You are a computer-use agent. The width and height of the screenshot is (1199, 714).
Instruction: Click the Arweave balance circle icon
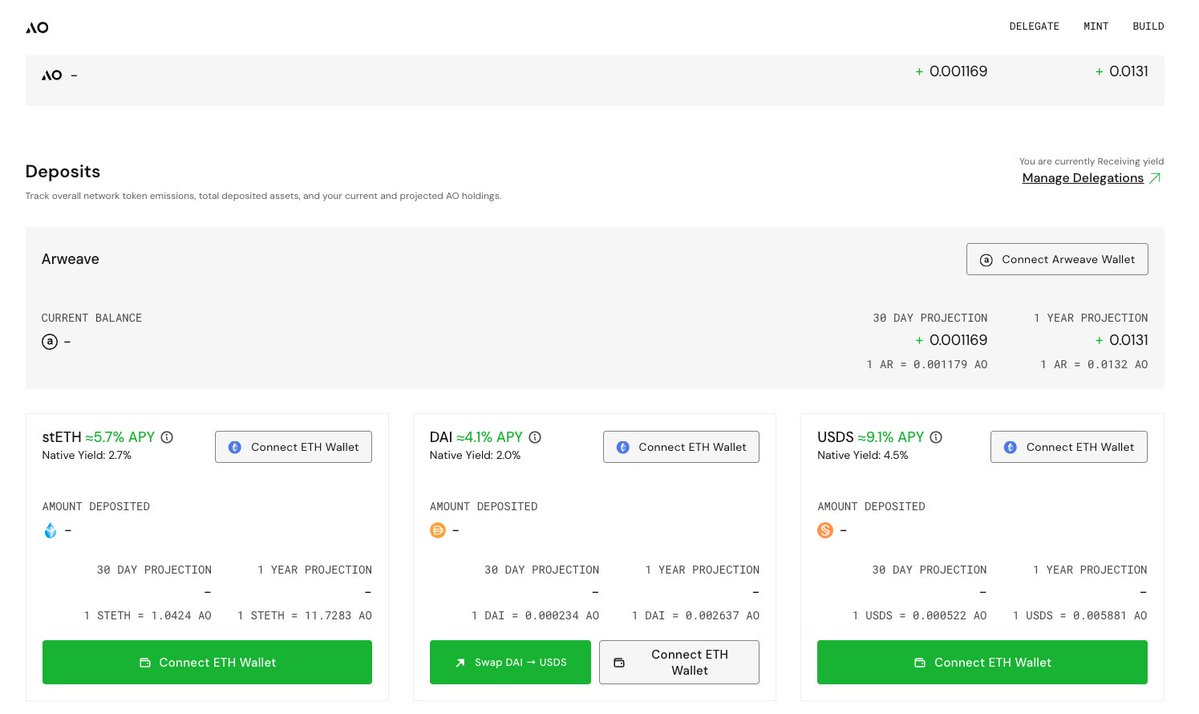50,342
